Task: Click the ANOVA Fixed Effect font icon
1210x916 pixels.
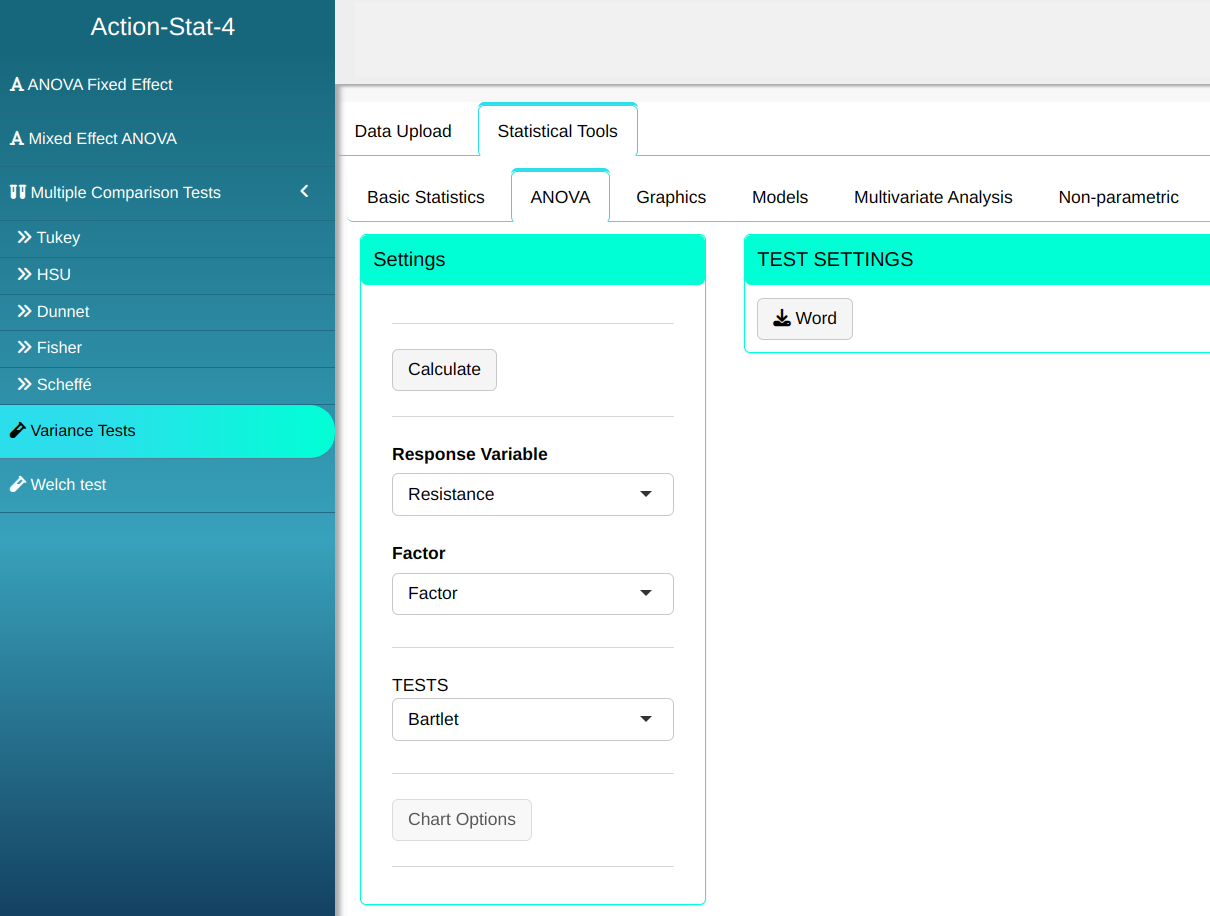Action: click(x=16, y=85)
